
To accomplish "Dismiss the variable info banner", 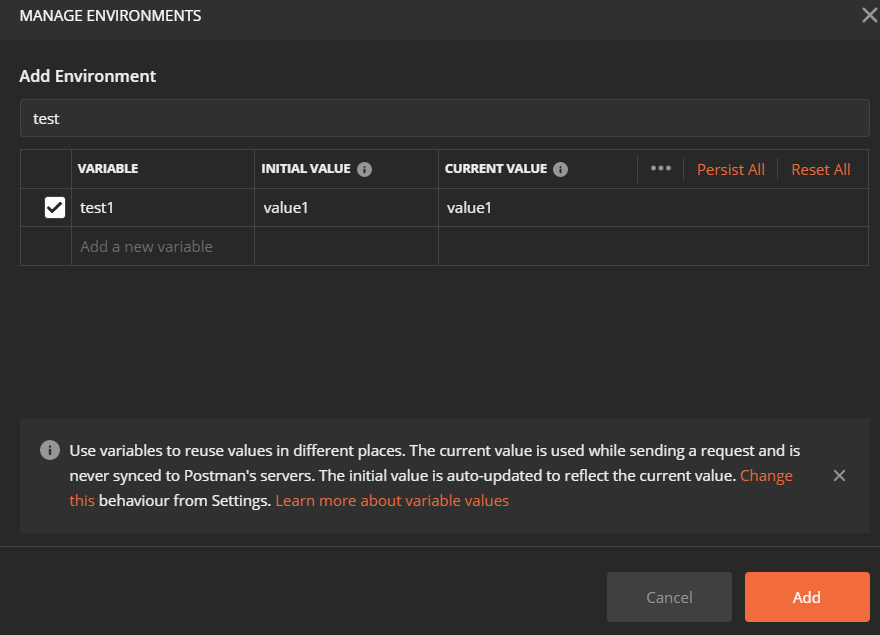I will (839, 476).
